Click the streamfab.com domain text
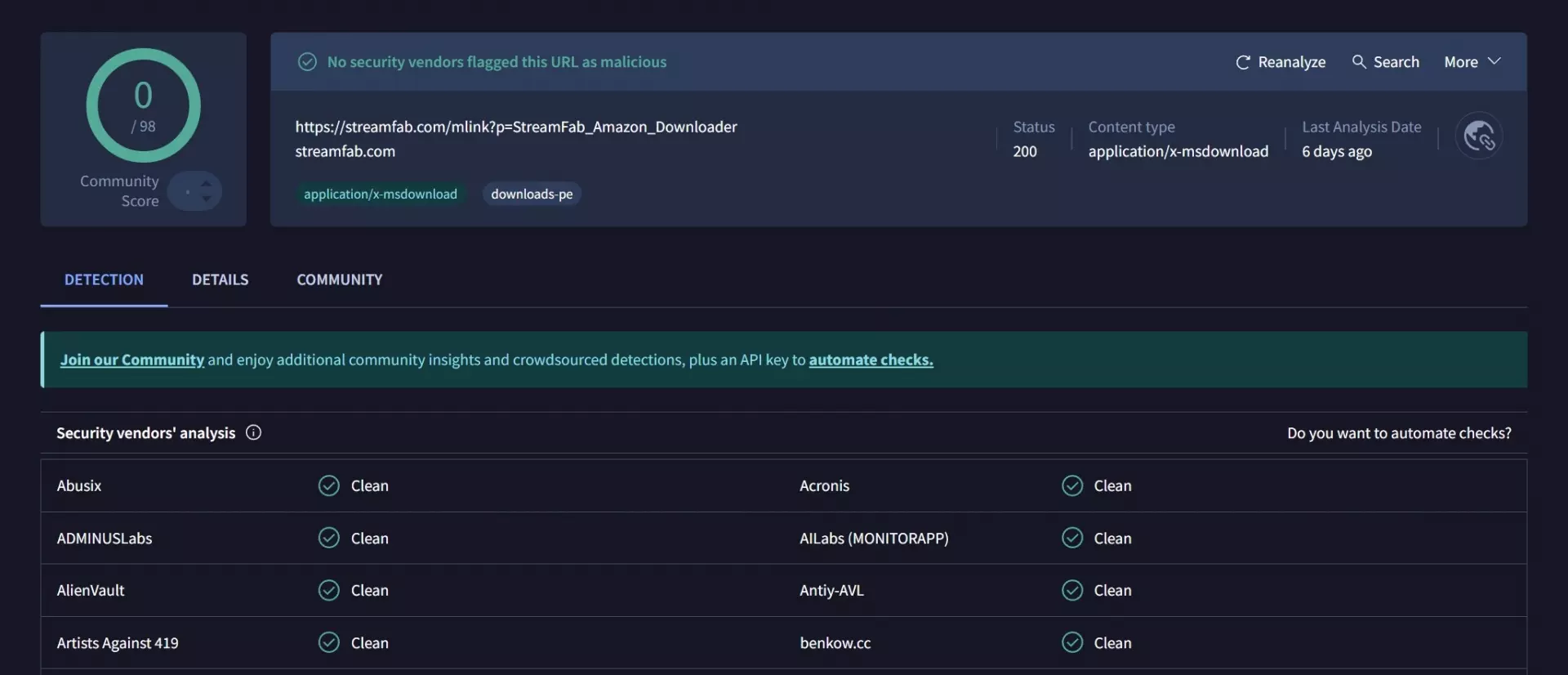1568x675 pixels. pyautogui.click(x=345, y=151)
